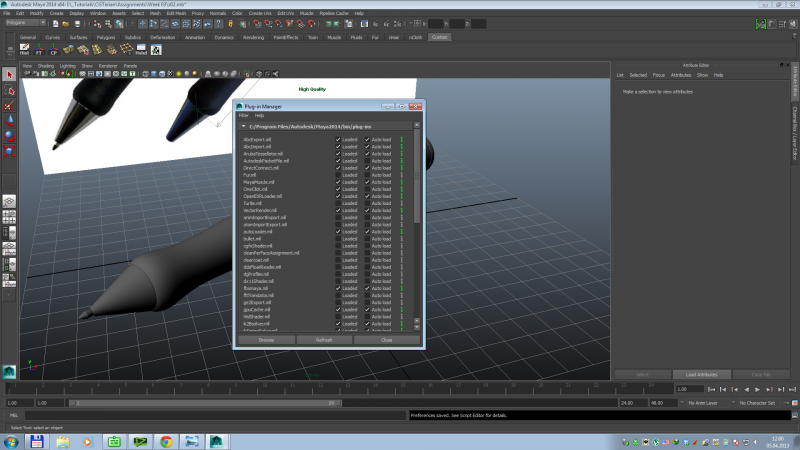800x450 pixels.
Task: Collapse the plug-ins folder path section
Action: point(243,127)
